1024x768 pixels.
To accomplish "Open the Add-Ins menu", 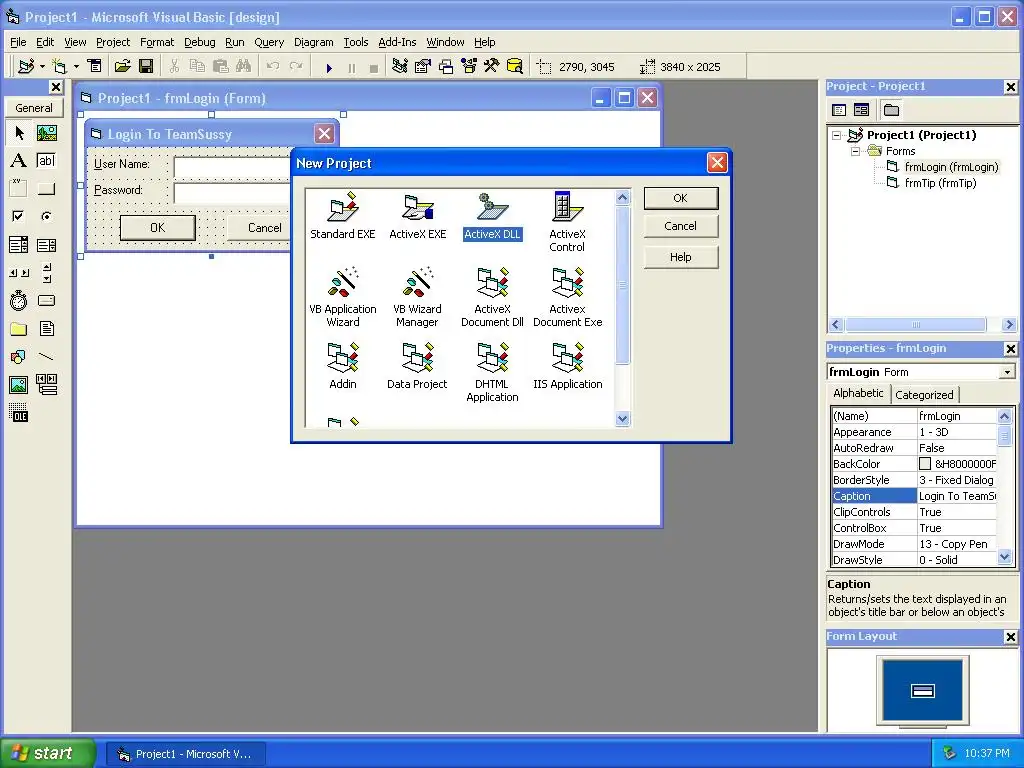I will pos(397,42).
